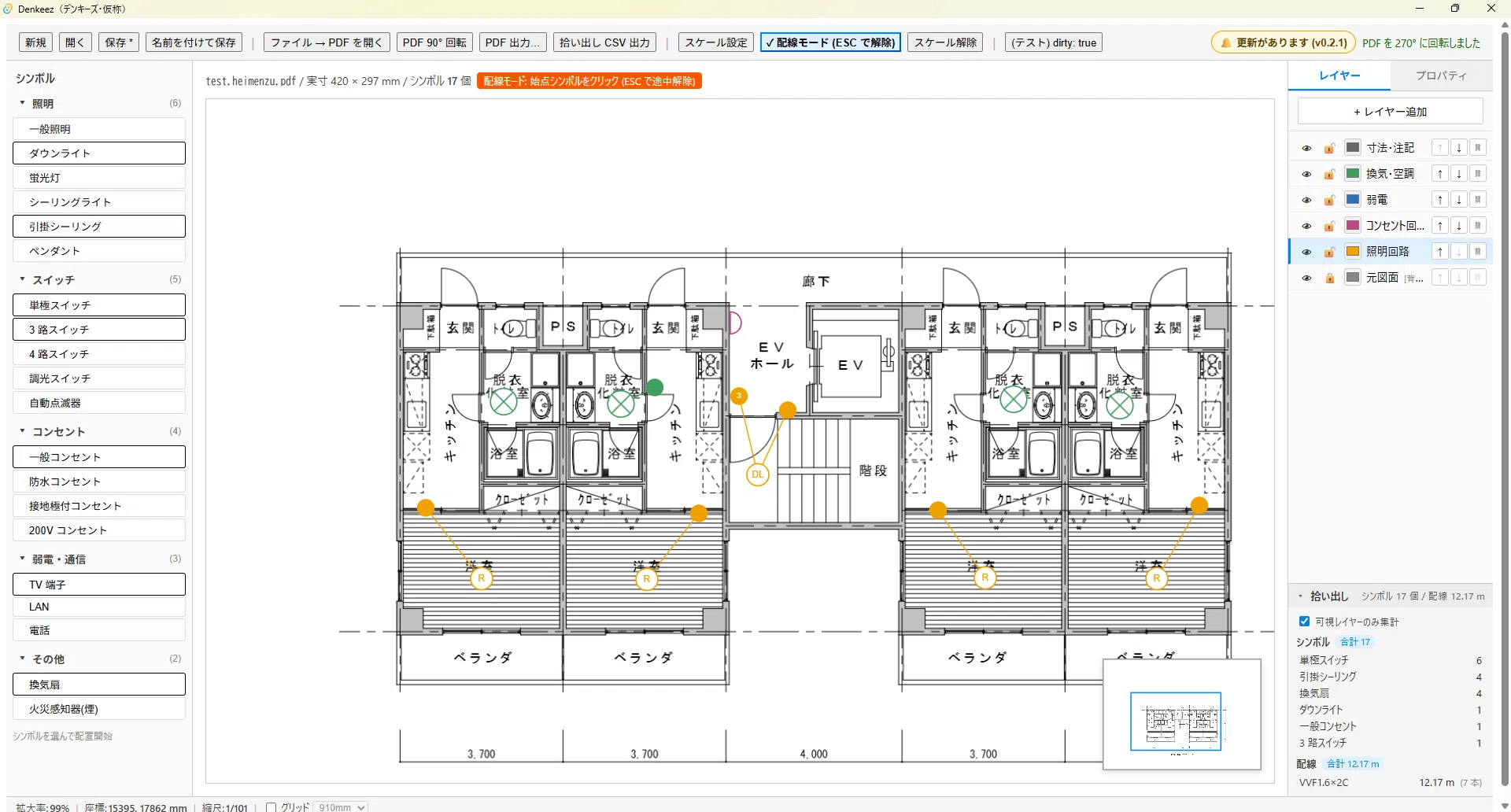The image size is (1511, 812).
Task: Hide the 元図面 background layer
Action: 1306,278
